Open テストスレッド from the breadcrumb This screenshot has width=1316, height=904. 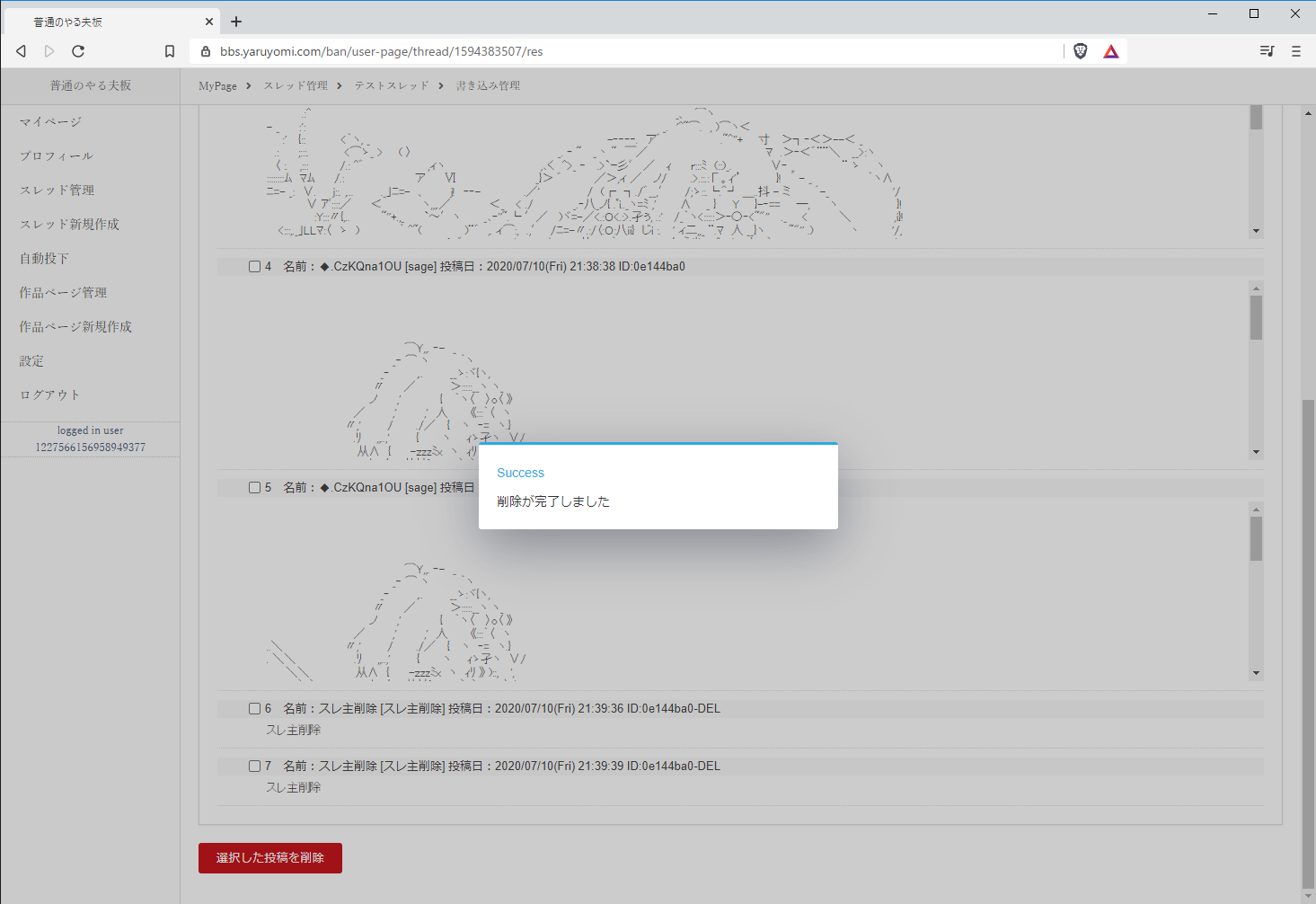[391, 85]
